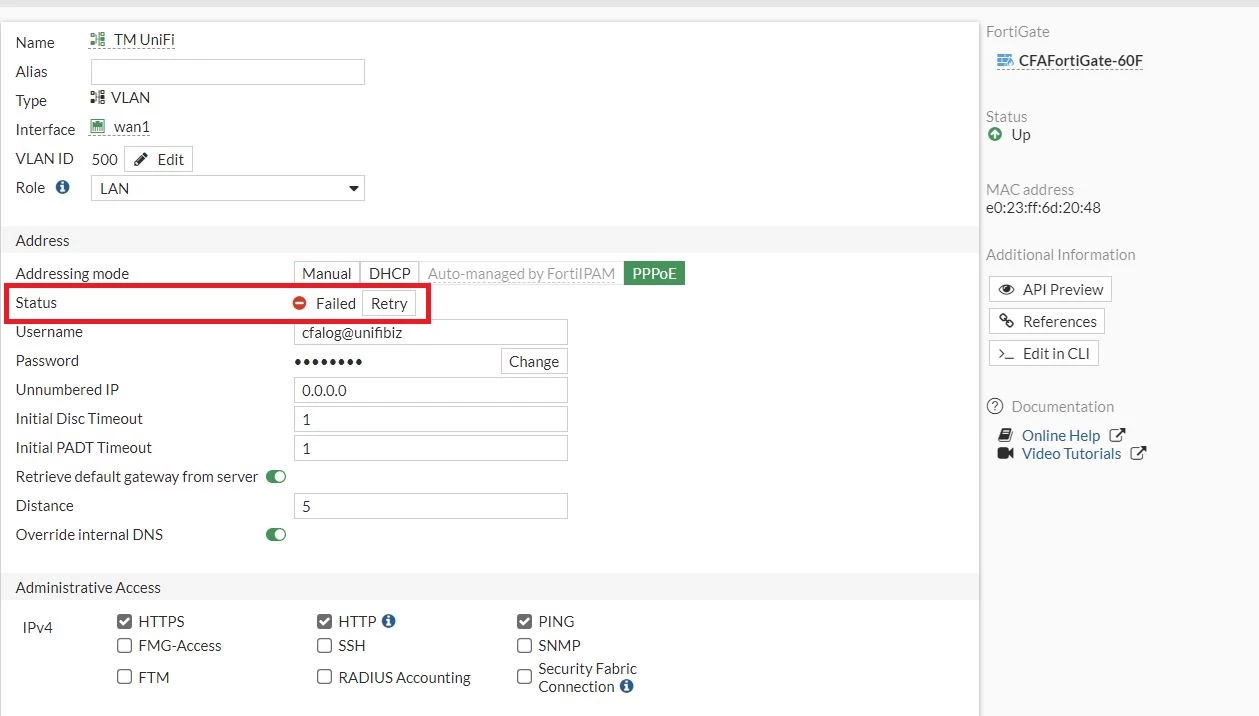Screen dimensions: 1259x716
Task: Check Security Fabric Connection checkbox
Action: tap(524, 677)
